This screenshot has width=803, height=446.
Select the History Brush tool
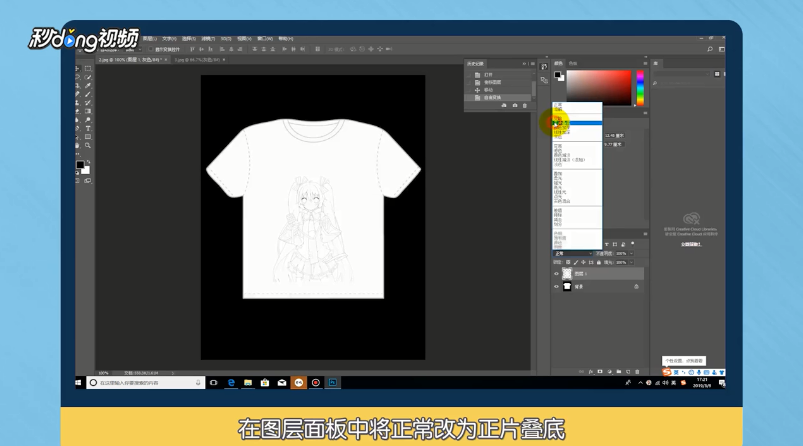(88, 103)
